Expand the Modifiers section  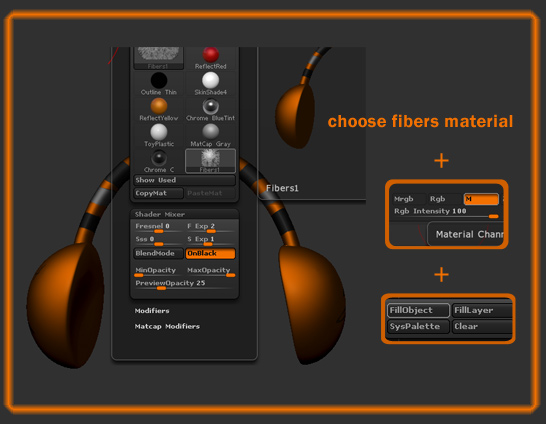[x=152, y=311]
